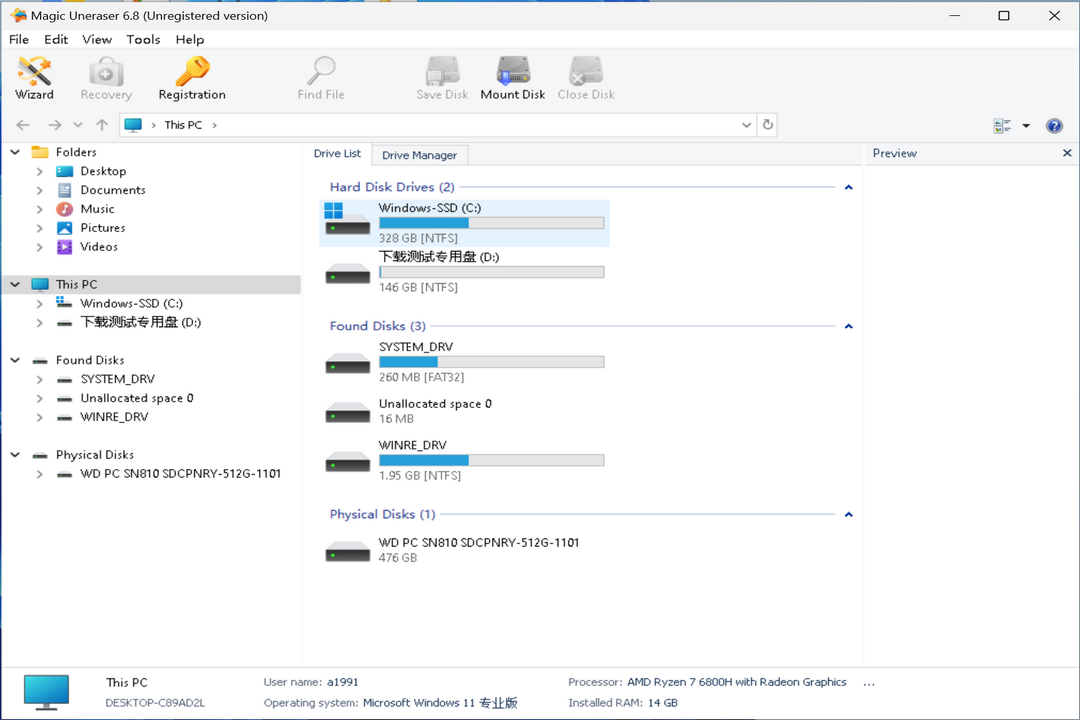Expand WD PC SN810 tree node
Screen dimensions: 1080x720
(x=39, y=474)
